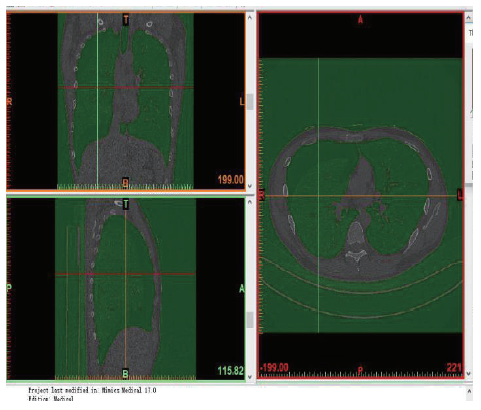The height and width of the screenshot is (410, 481).
Task: Click the L orientation label in coronal view
Action: click(x=242, y=101)
